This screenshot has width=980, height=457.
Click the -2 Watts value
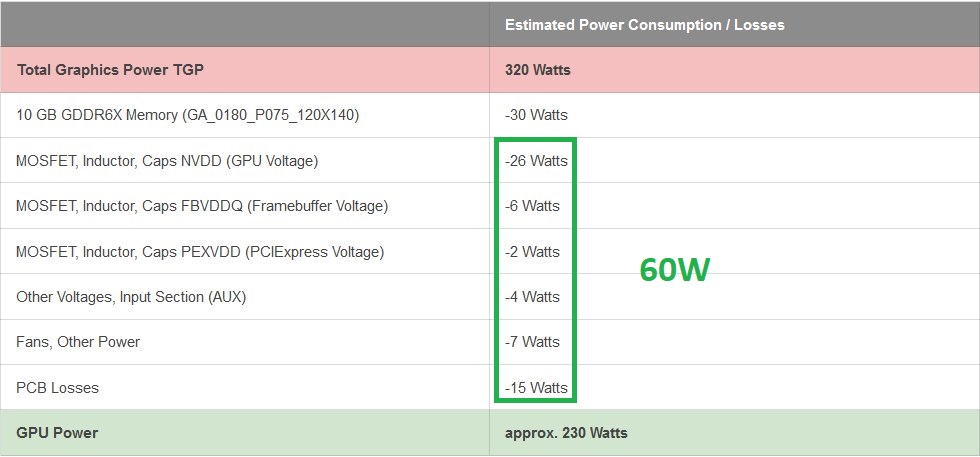click(x=532, y=252)
